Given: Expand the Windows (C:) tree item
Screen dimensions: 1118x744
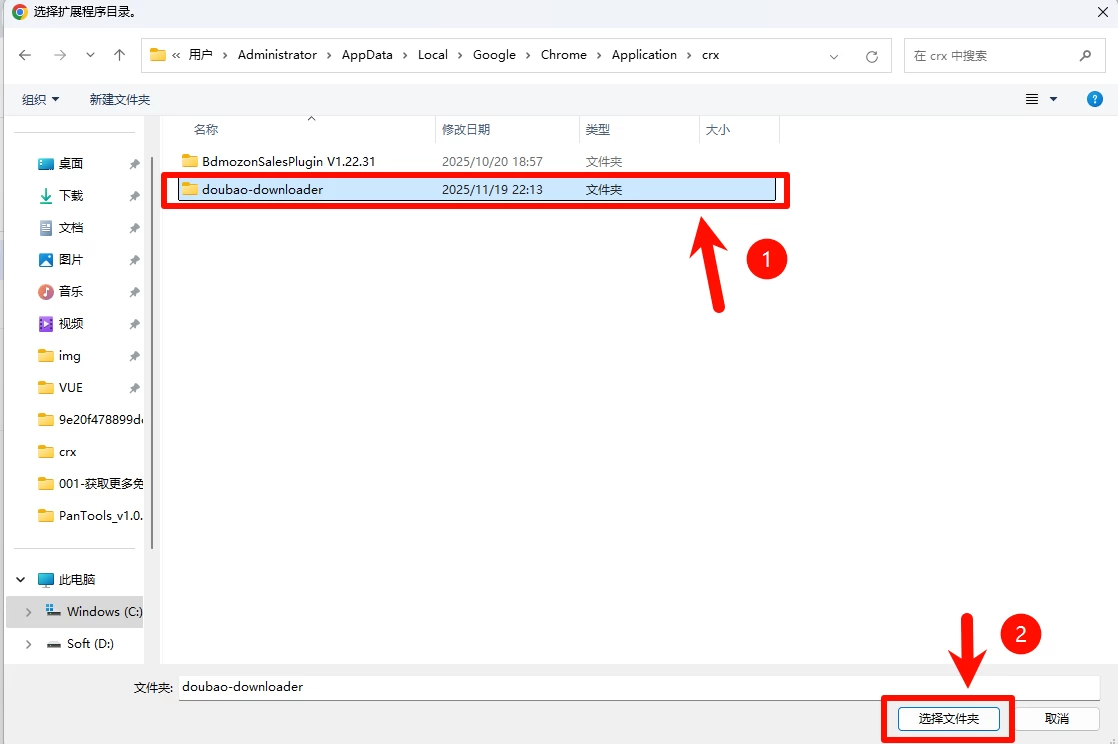Looking at the screenshot, I should [27, 611].
